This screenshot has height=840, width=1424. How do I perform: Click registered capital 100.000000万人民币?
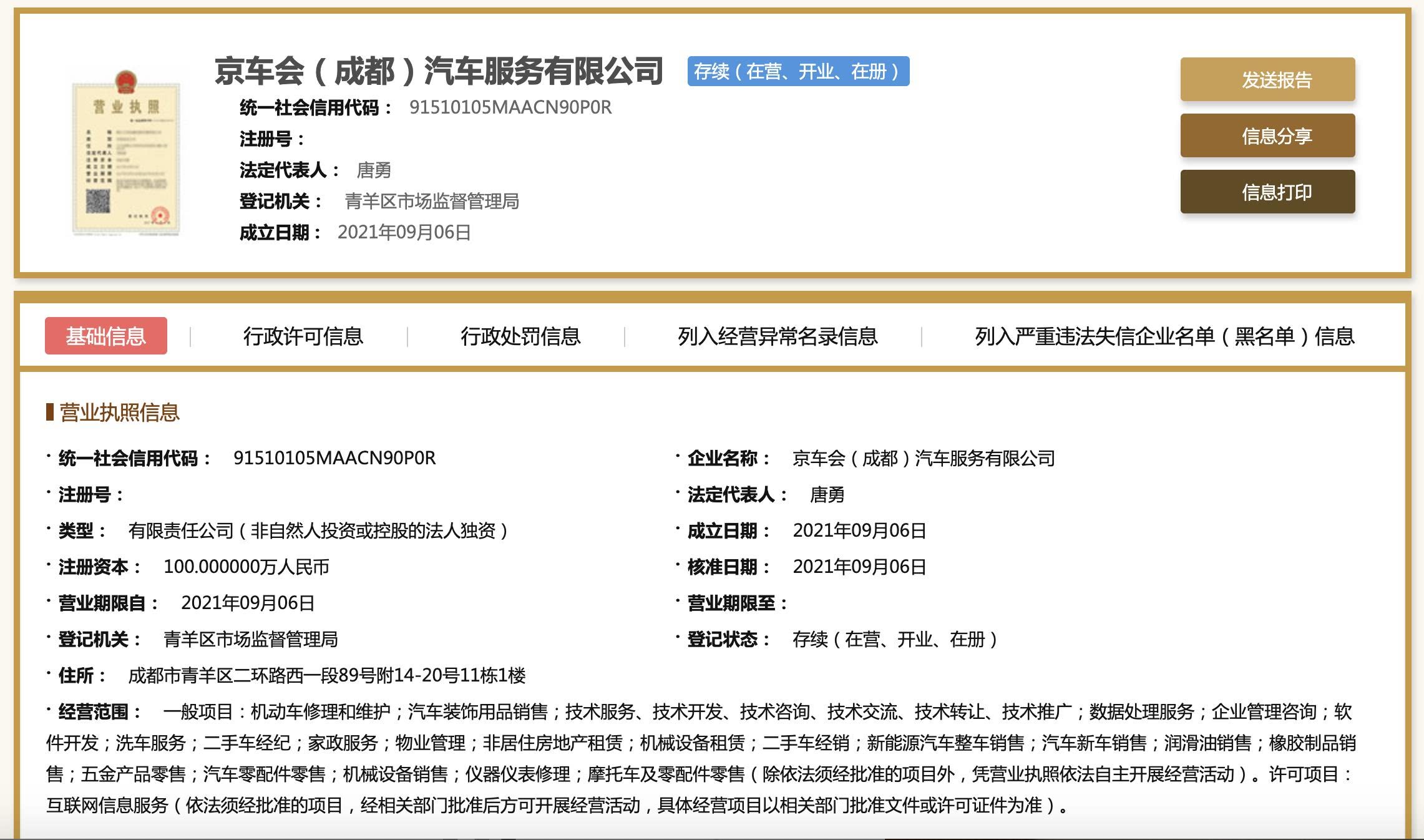point(246,567)
